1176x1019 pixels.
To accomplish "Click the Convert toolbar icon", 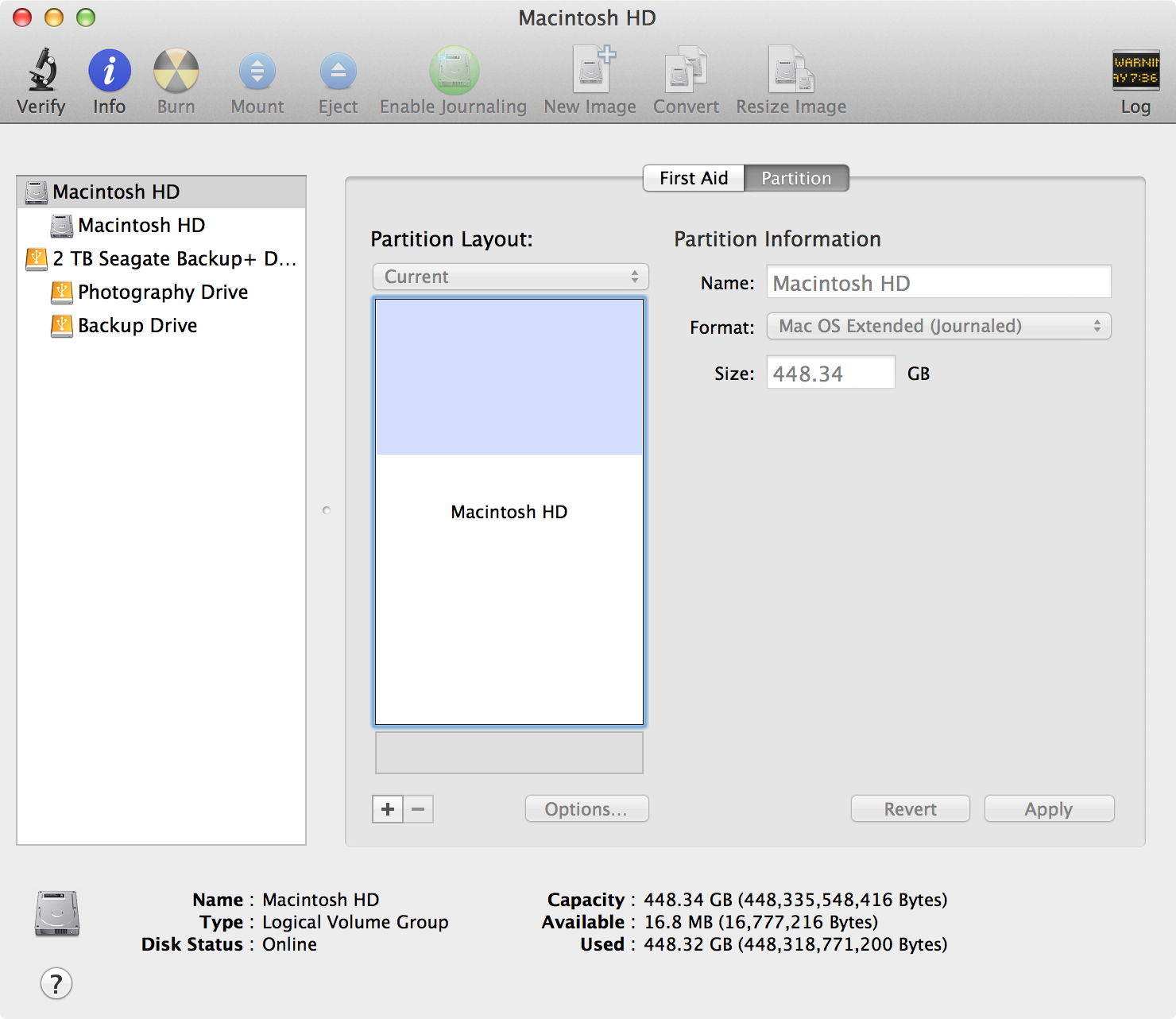I will [686, 70].
